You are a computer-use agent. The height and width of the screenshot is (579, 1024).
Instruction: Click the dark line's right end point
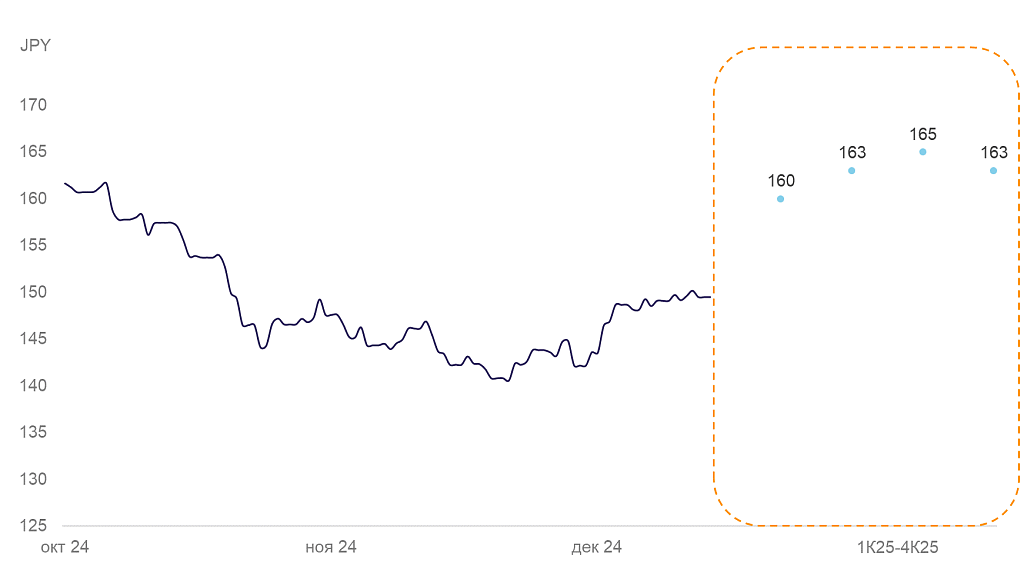[710, 297]
